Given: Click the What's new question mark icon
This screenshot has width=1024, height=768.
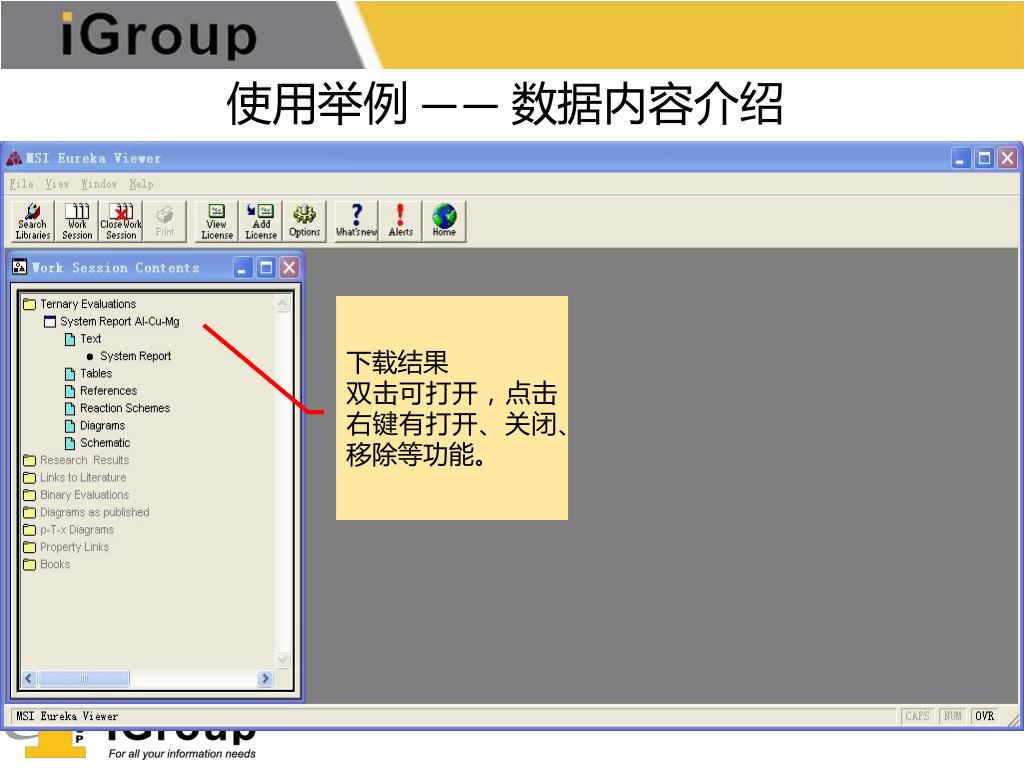Looking at the screenshot, I should coord(356,221).
